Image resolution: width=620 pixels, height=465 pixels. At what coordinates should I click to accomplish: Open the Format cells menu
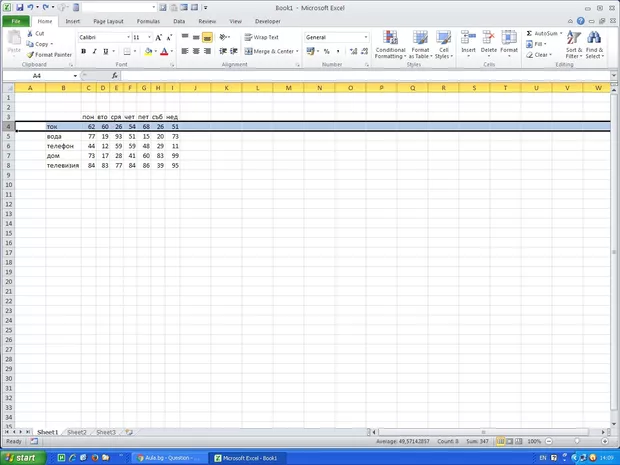pos(509,43)
